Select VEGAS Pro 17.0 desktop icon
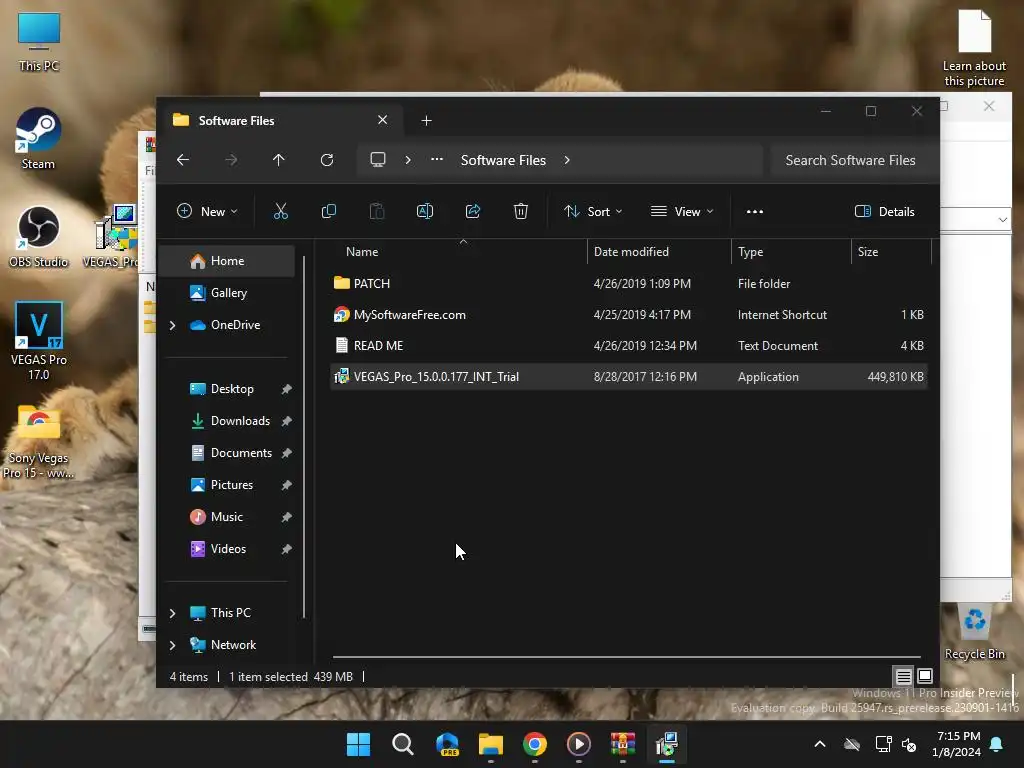The width and height of the screenshot is (1024, 768). [x=39, y=341]
